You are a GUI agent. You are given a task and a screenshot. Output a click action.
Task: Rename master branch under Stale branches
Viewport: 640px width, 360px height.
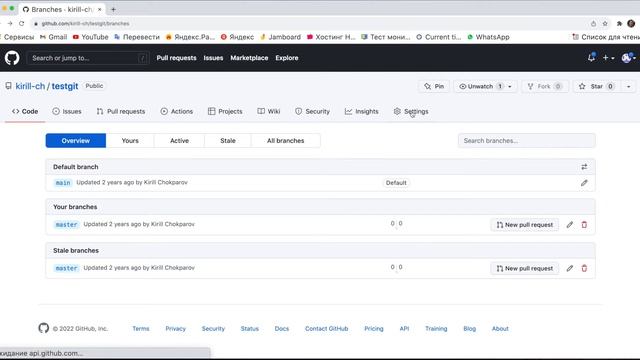(x=569, y=268)
